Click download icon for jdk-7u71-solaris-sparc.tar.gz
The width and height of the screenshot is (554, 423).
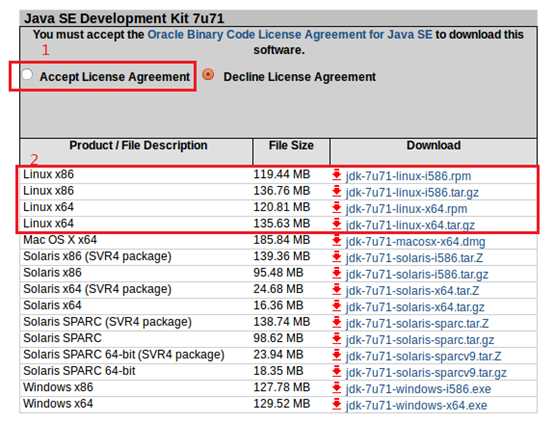point(336,339)
